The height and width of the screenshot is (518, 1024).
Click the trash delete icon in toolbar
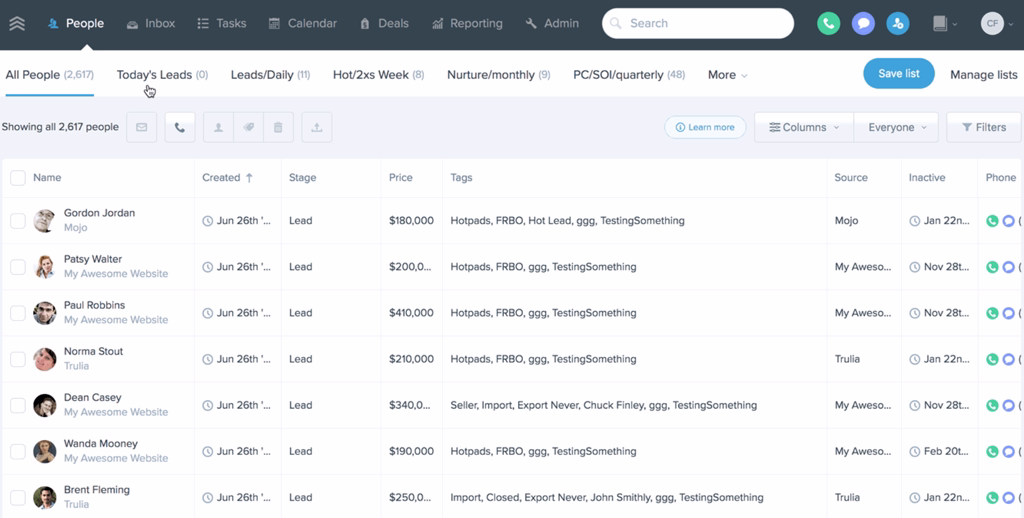(x=278, y=127)
